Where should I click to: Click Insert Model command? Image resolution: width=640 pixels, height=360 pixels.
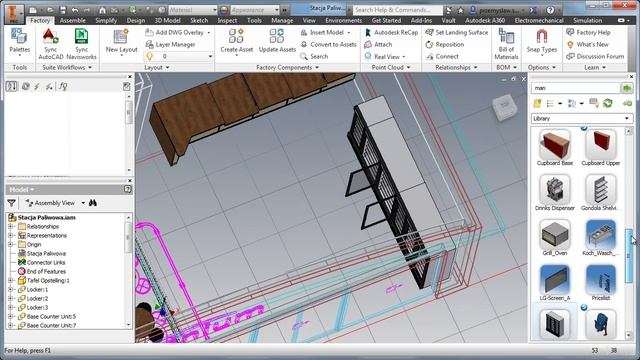(x=326, y=32)
